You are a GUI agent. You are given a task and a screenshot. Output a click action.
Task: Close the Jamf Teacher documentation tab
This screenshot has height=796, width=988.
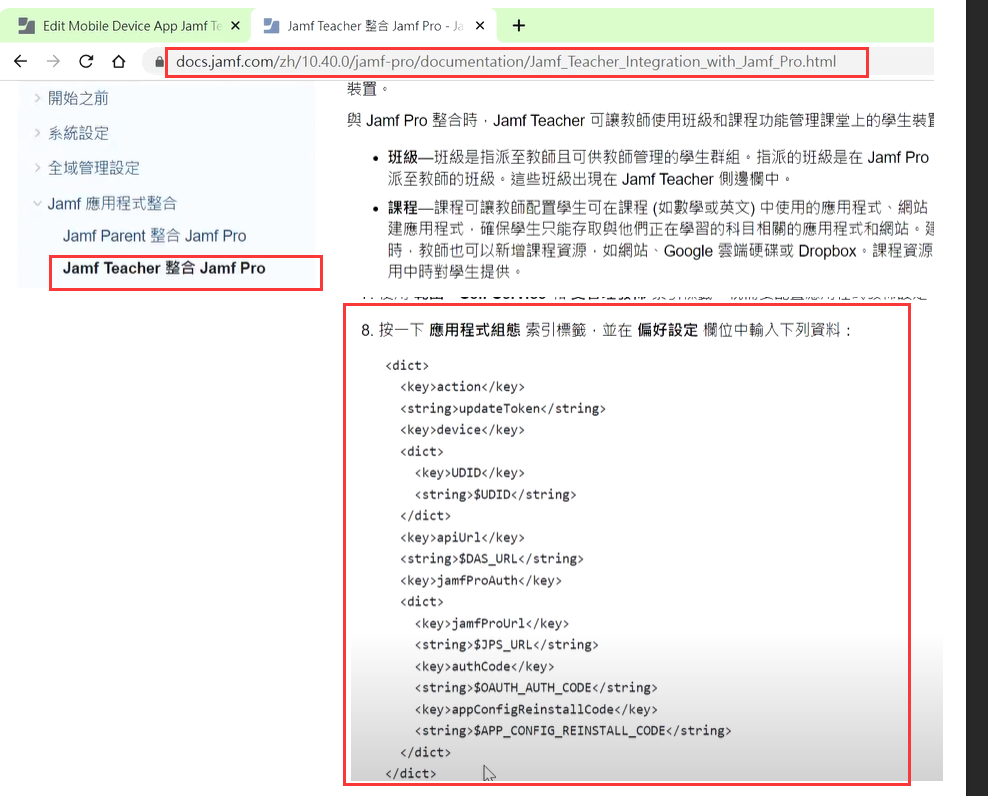[x=480, y=26]
